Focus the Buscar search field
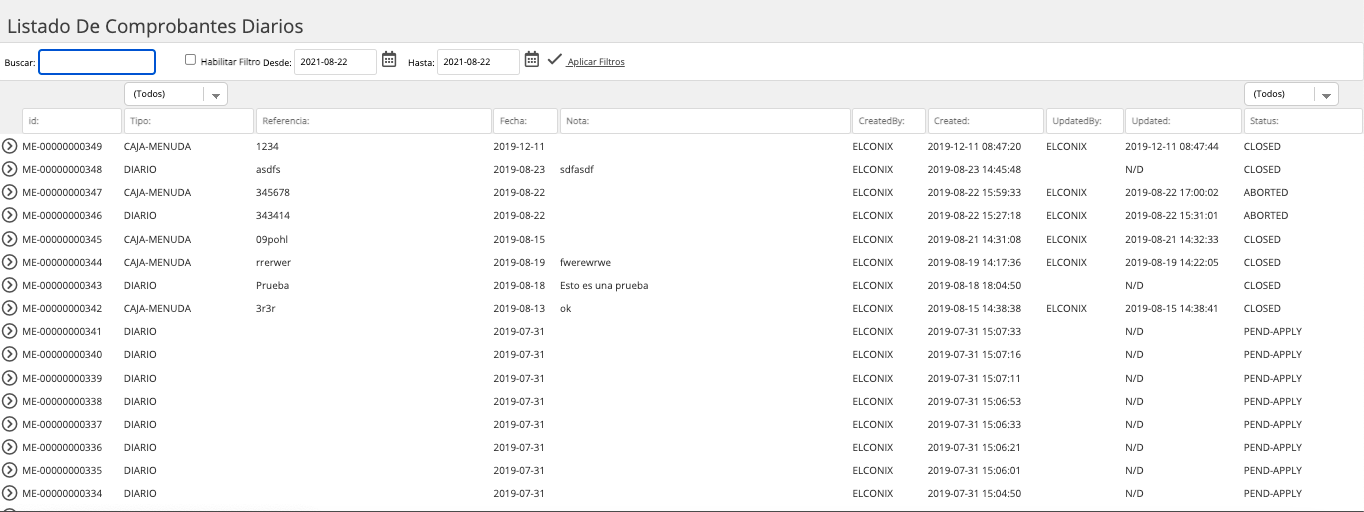Viewport: 1364px width, 512px height. pos(97,62)
